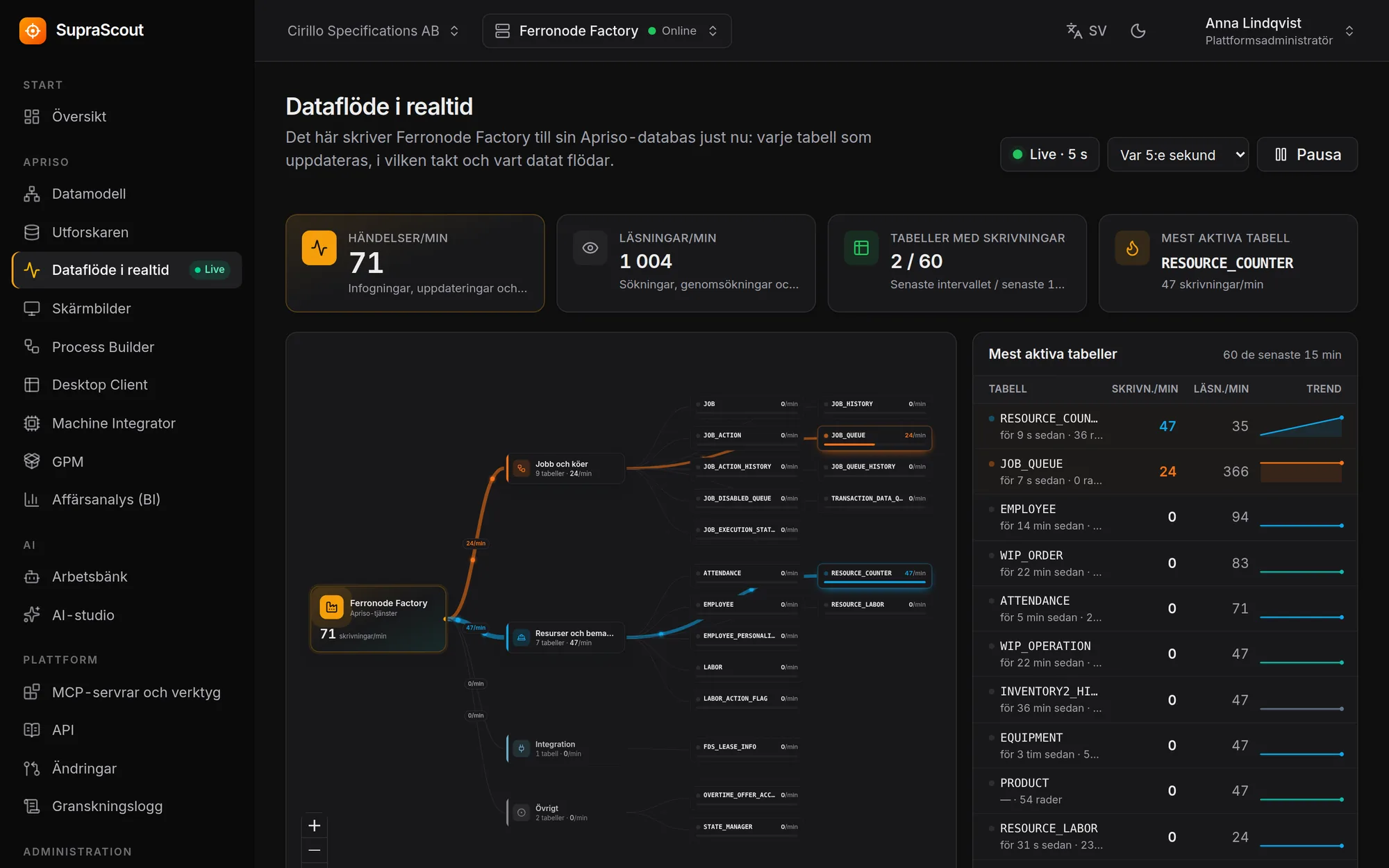Click the Desktop Client icon

pyautogui.click(x=32, y=385)
